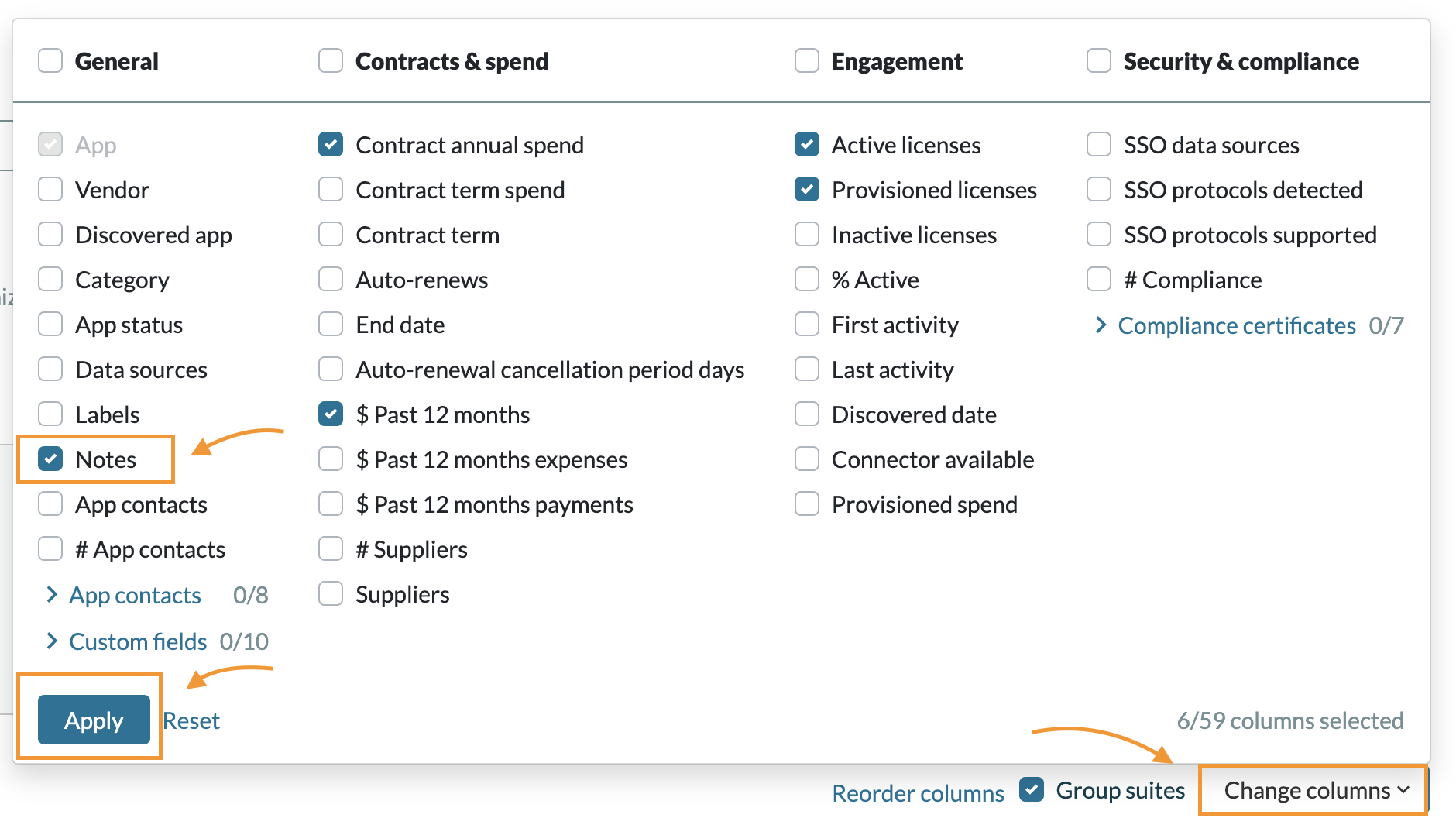This screenshot has height=825, width=1456.
Task: Select all columns in Engagement group
Action: pyautogui.click(x=806, y=60)
